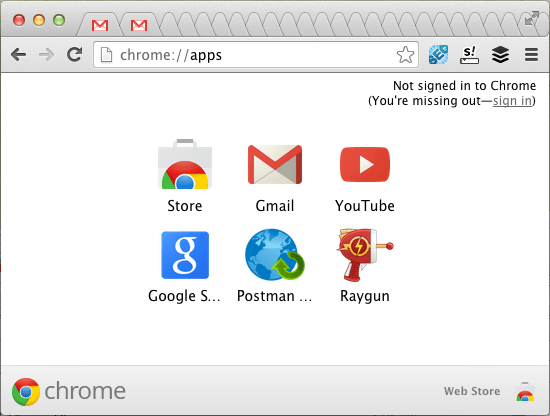Click the Web Store bag icon in footer
The height and width of the screenshot is (416, 550).
coord(525,391)
